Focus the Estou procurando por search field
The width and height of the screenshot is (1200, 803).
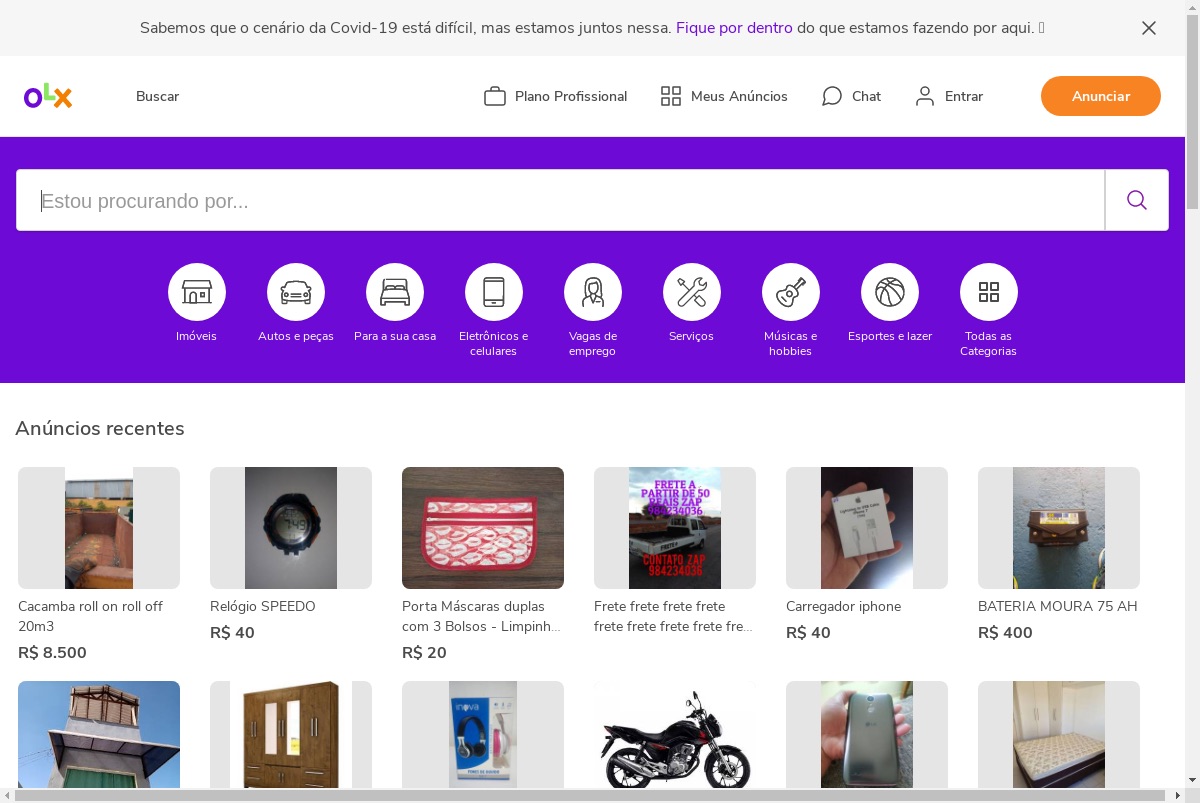560,200
